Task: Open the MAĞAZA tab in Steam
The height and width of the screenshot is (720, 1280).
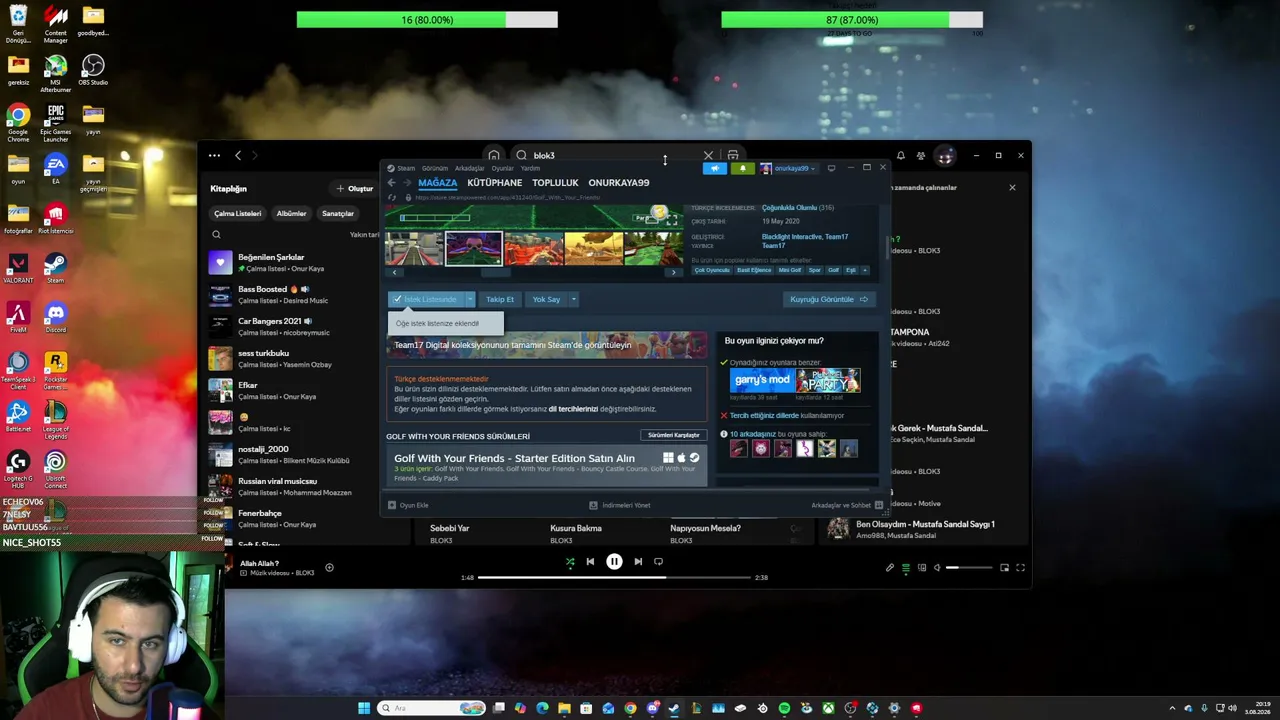Action: [x=437, y=183]
